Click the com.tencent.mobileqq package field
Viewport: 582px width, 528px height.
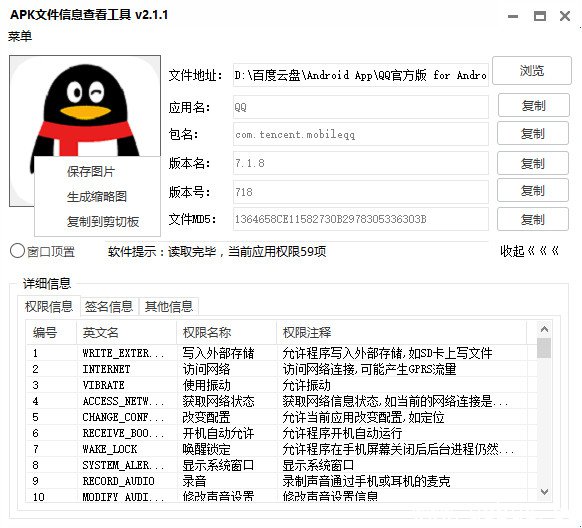pos(360,134)
